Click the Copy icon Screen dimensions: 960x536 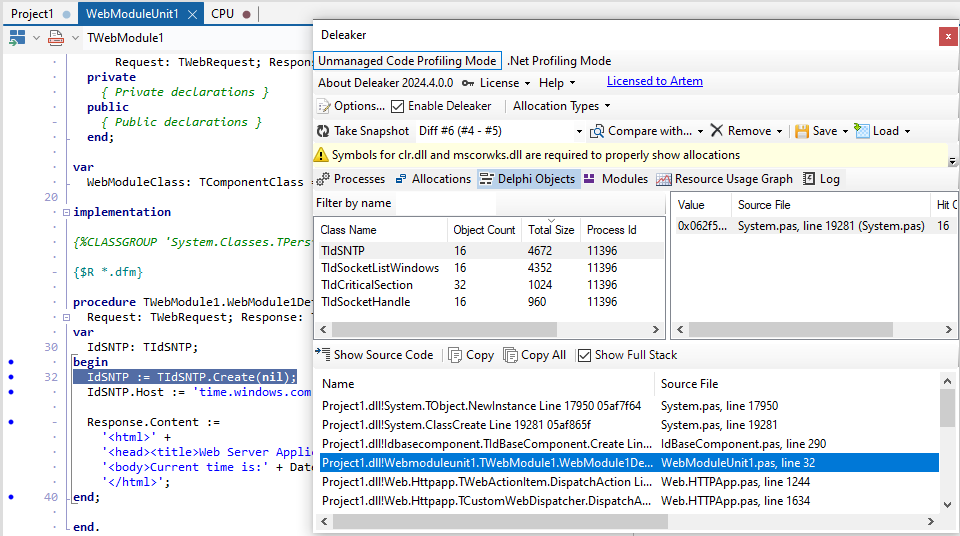455,355
